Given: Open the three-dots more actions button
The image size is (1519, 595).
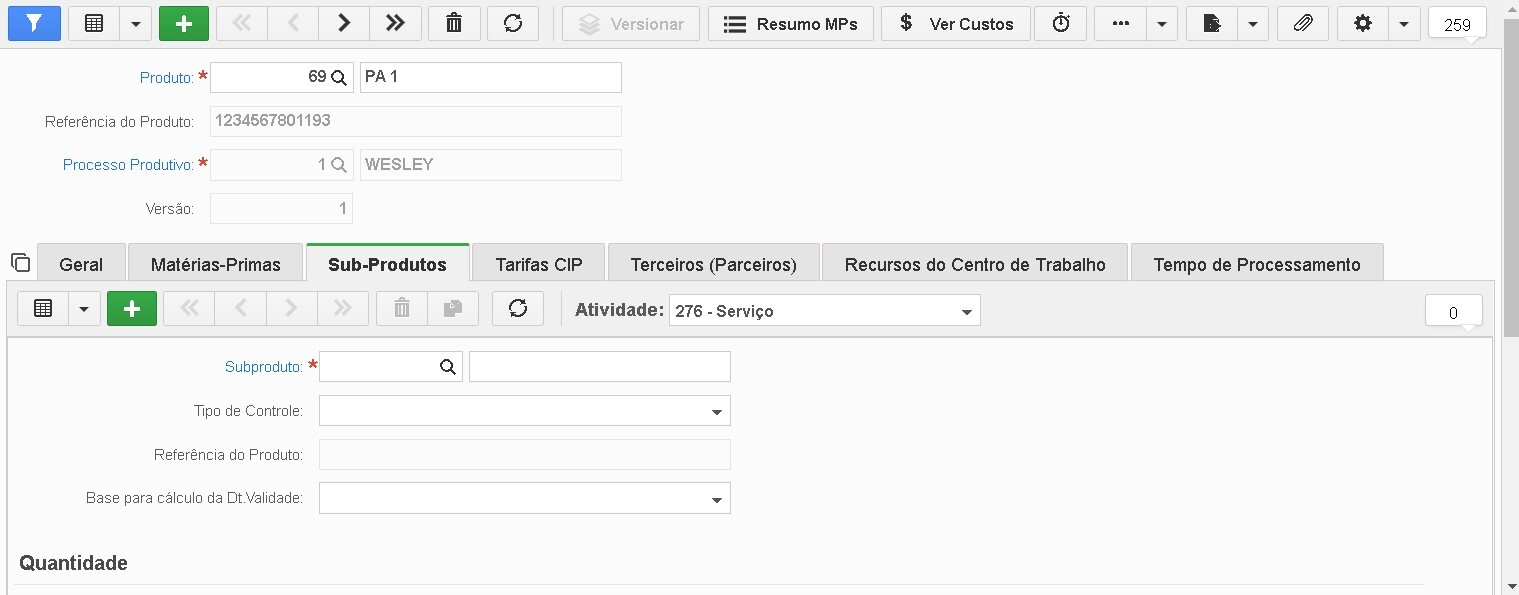Looking at the screenshot, I should pyautogui.click(x=1120, y=23).
